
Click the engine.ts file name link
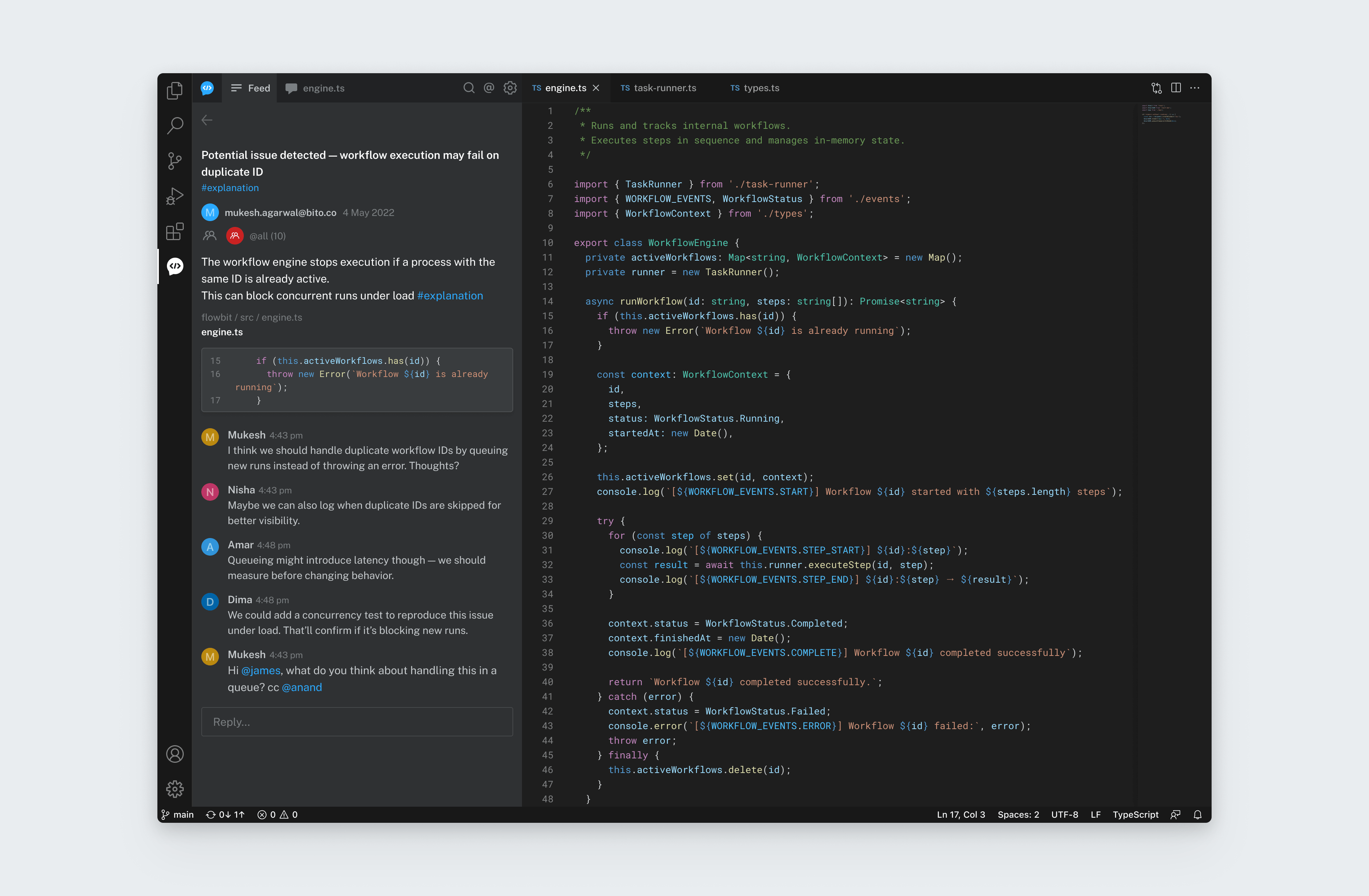[222, 332]
